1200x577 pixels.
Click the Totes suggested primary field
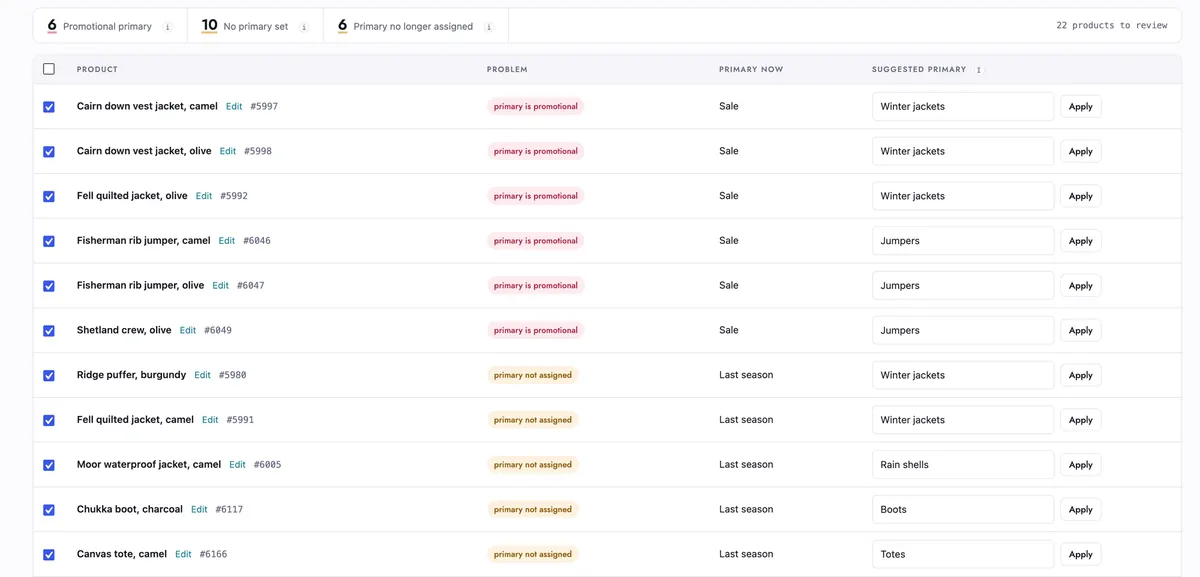(963, 554)
